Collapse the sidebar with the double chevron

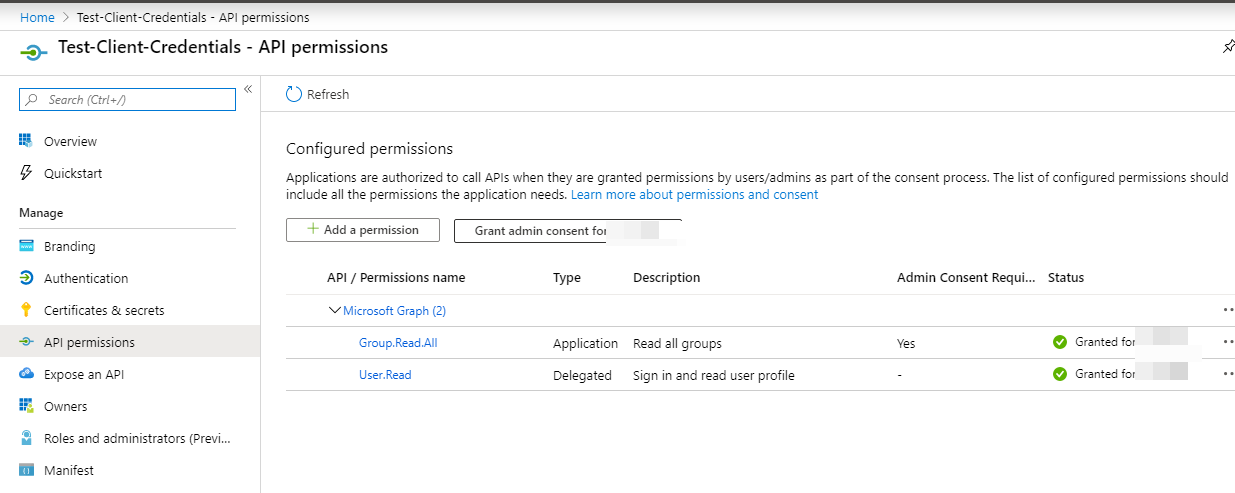[x=248, y=89]
